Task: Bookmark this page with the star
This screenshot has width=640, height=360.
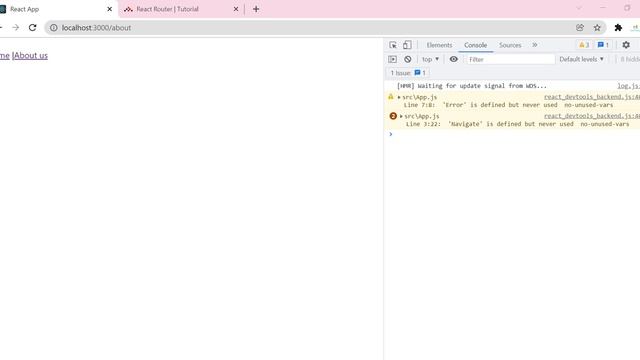Action: (x=597, y=28)
